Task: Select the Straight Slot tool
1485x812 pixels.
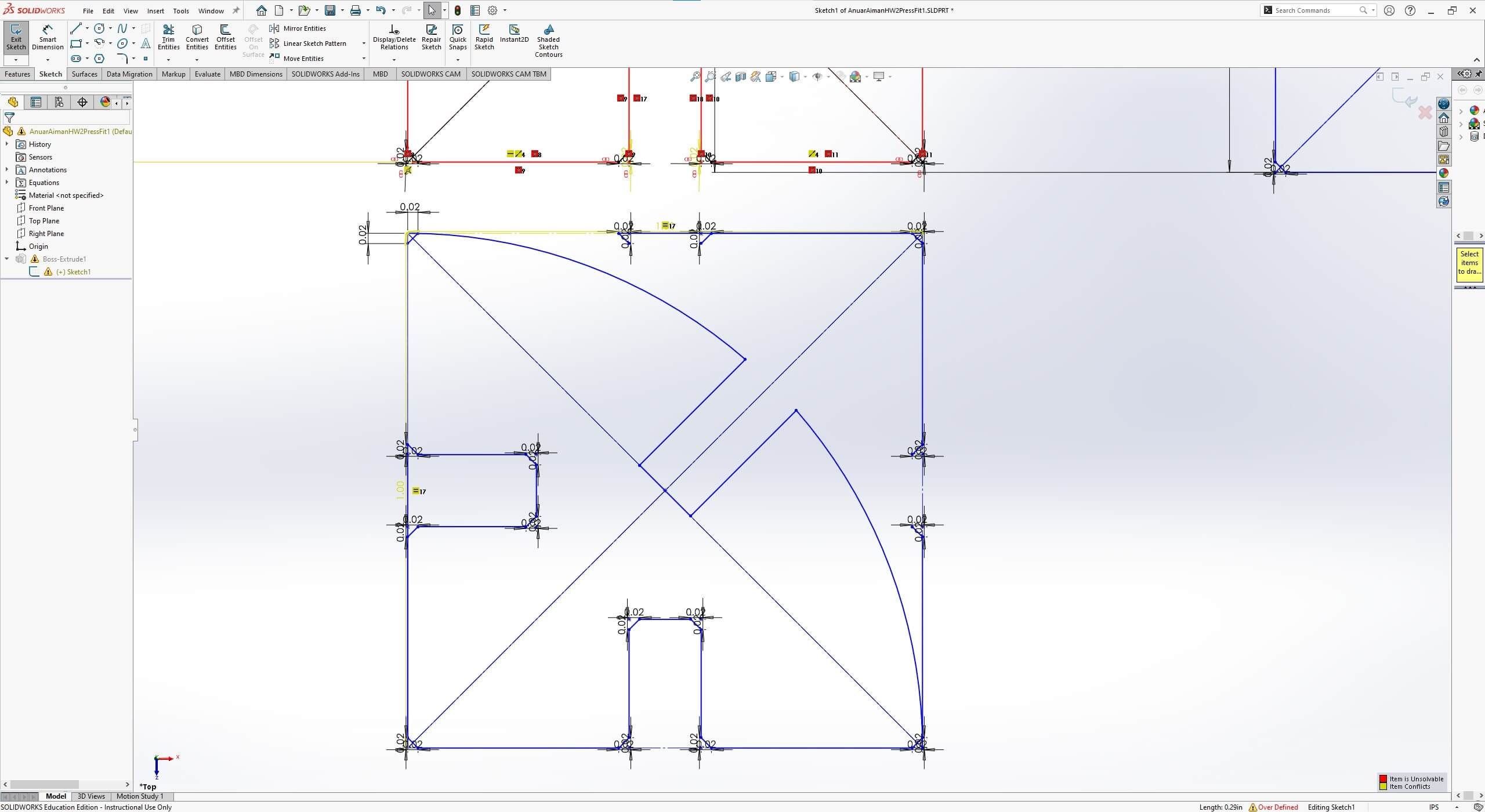Action: [x=75, y=59]
